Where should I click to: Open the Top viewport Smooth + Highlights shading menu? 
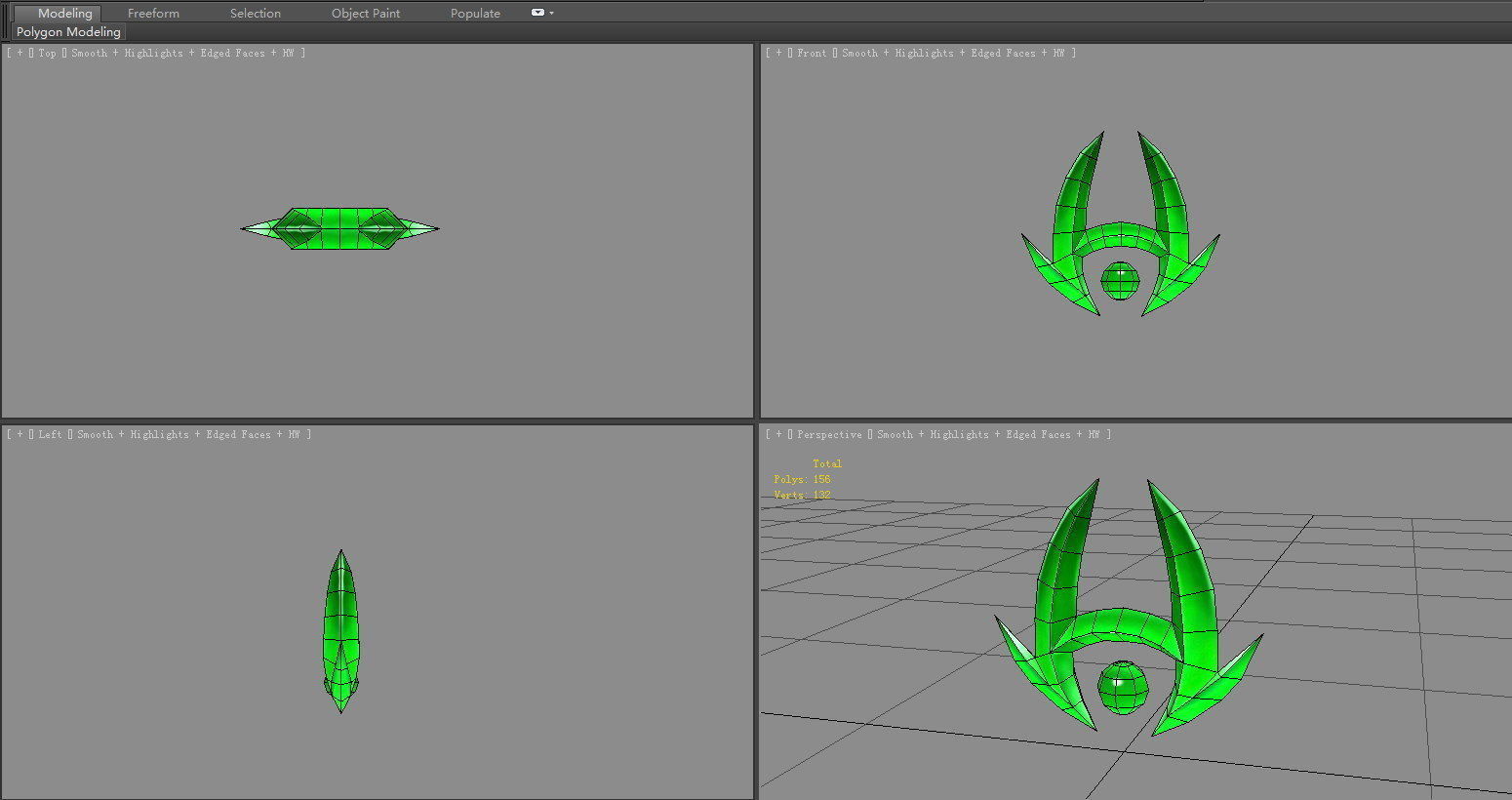[181, 54]
